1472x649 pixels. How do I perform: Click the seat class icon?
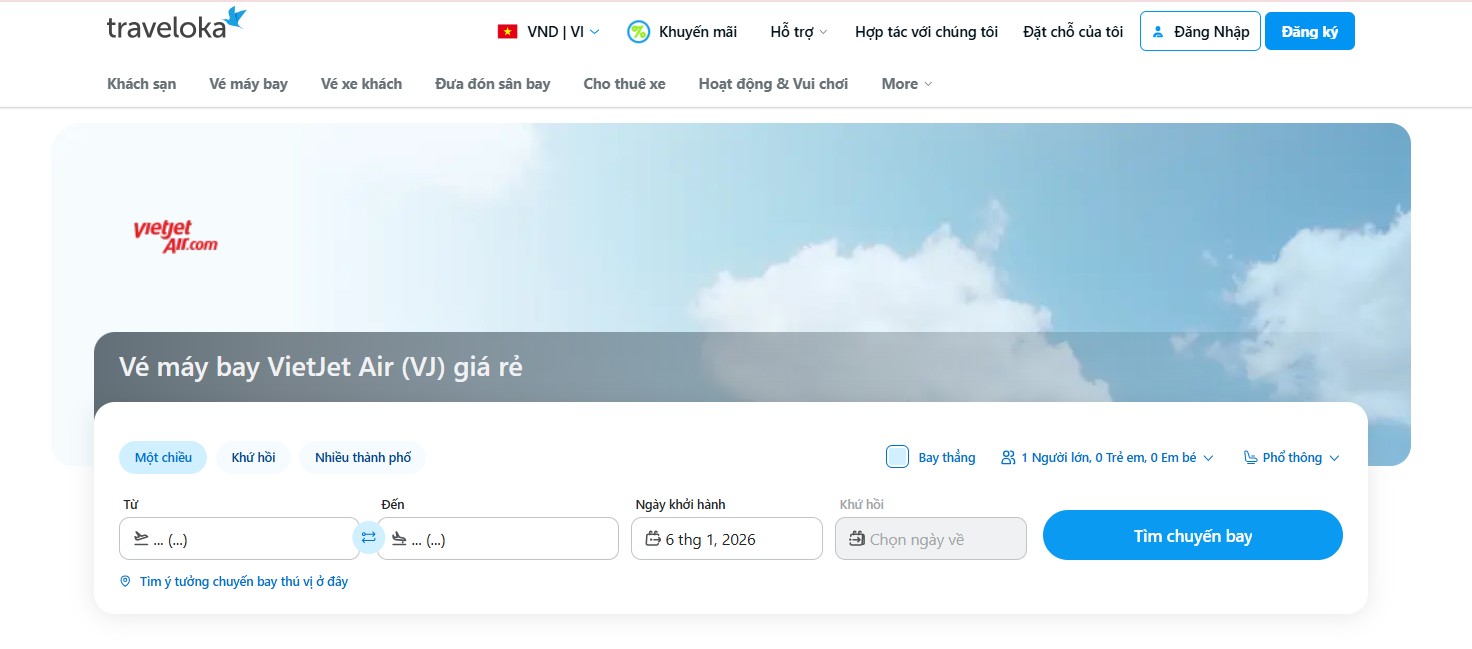coord(1250,458)
